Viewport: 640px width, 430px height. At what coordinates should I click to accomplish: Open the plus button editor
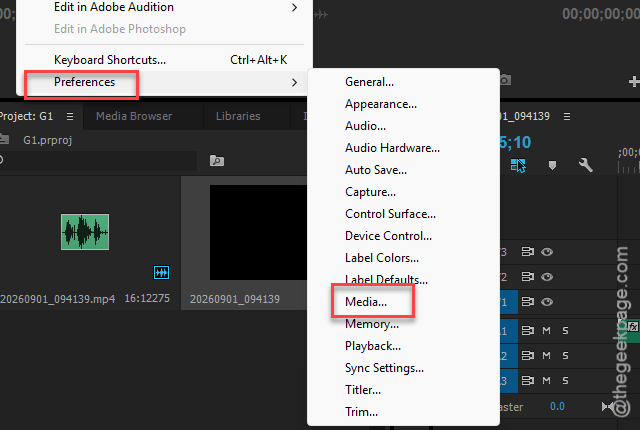(634, 82)
